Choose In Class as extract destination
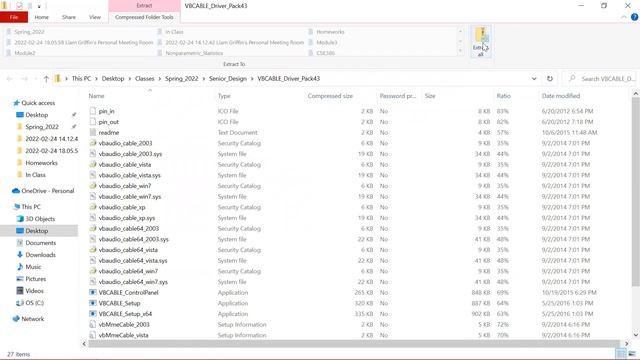This screenshot has height=360, width=640. pos(174,32)
